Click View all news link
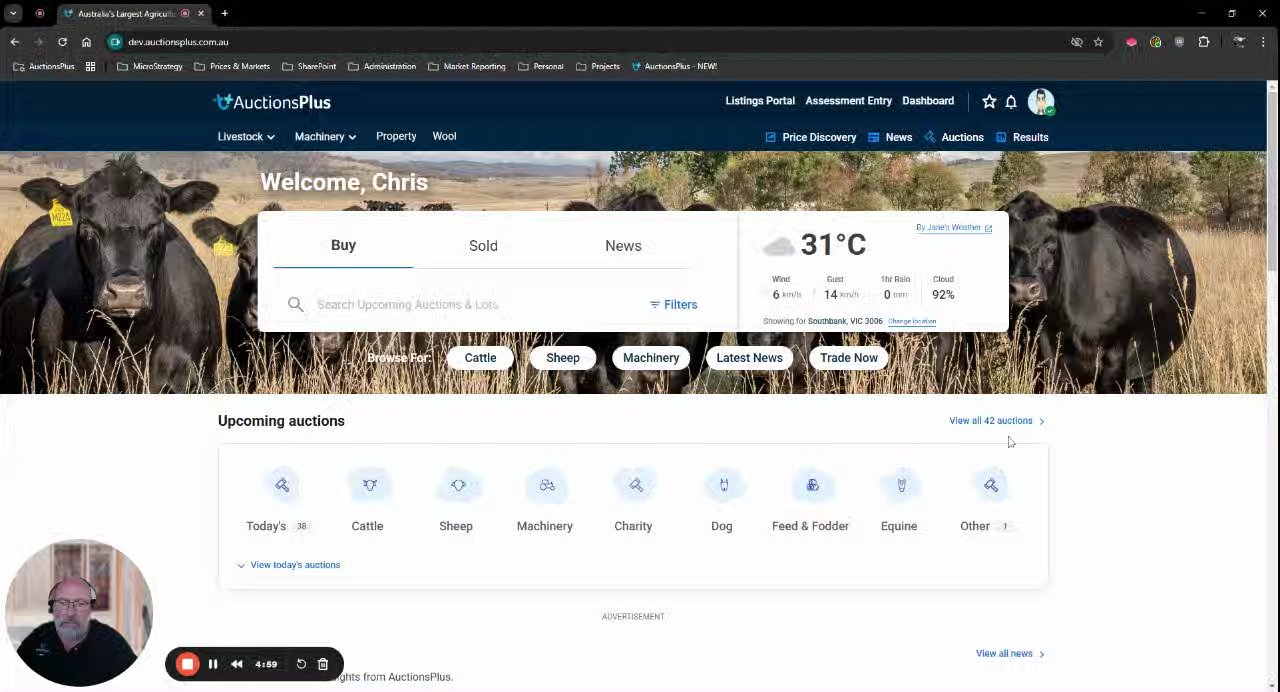This screenshot has width=1280, height=692. pos(1010,654)
